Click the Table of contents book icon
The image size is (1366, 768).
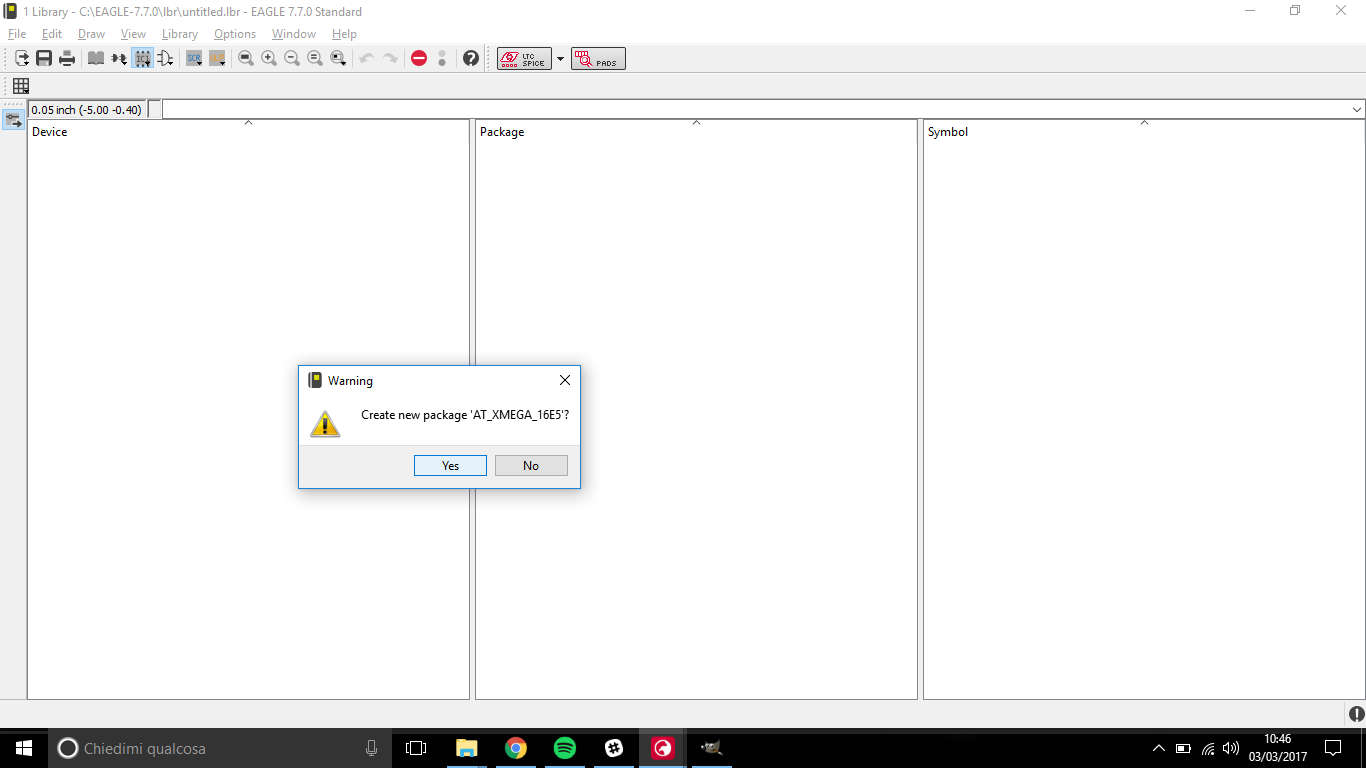tap(96, 58)
